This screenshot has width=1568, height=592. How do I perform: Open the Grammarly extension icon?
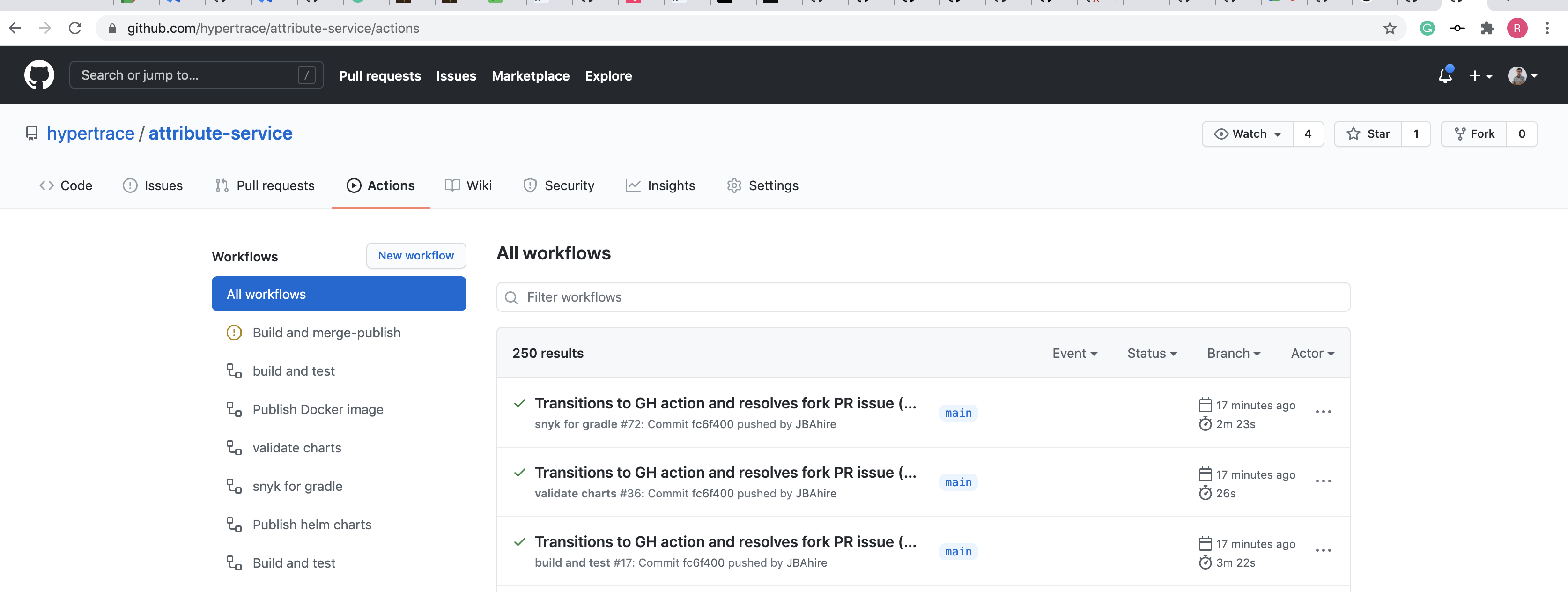1427,28
